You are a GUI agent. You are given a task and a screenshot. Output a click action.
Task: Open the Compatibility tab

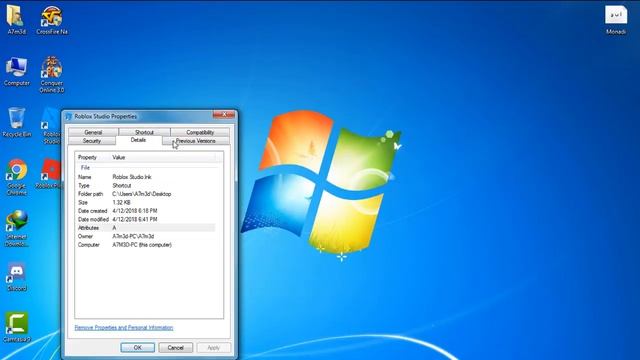point(200,132)
